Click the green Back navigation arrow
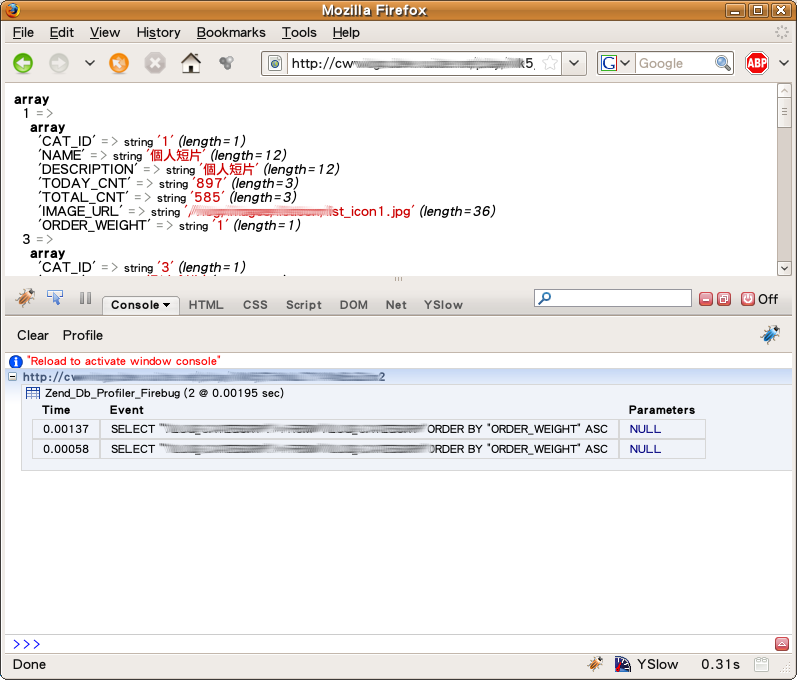This screenshot has width=797, height=680. 23,63
